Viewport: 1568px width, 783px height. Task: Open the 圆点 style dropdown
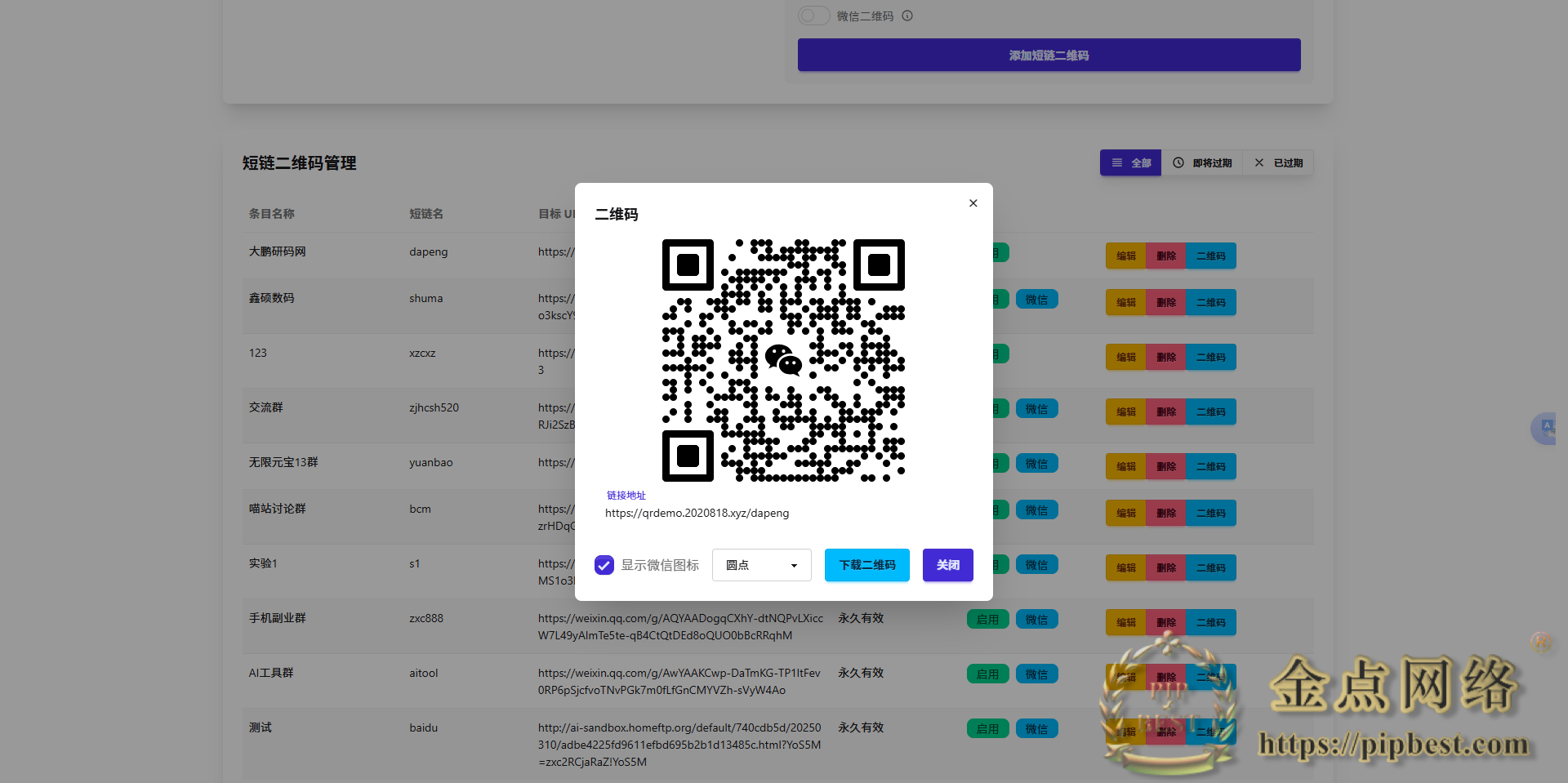point(761,565)
